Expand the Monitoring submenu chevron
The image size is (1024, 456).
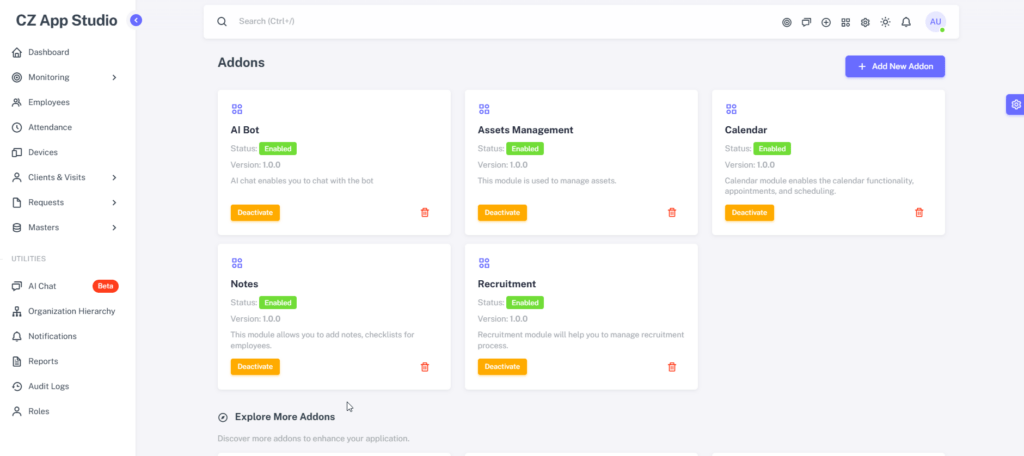[x=114, y=78]
